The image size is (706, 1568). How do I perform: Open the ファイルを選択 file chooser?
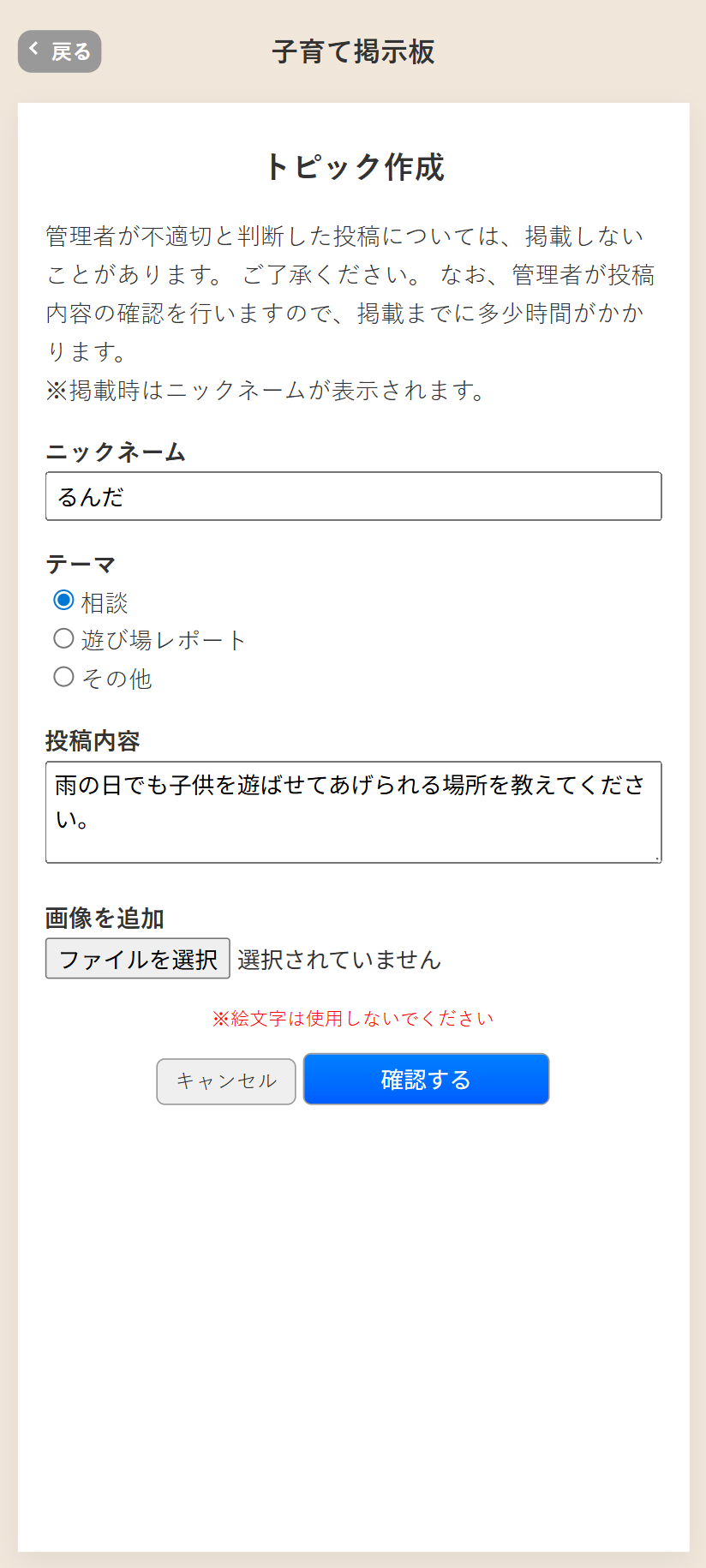(138, 958)
